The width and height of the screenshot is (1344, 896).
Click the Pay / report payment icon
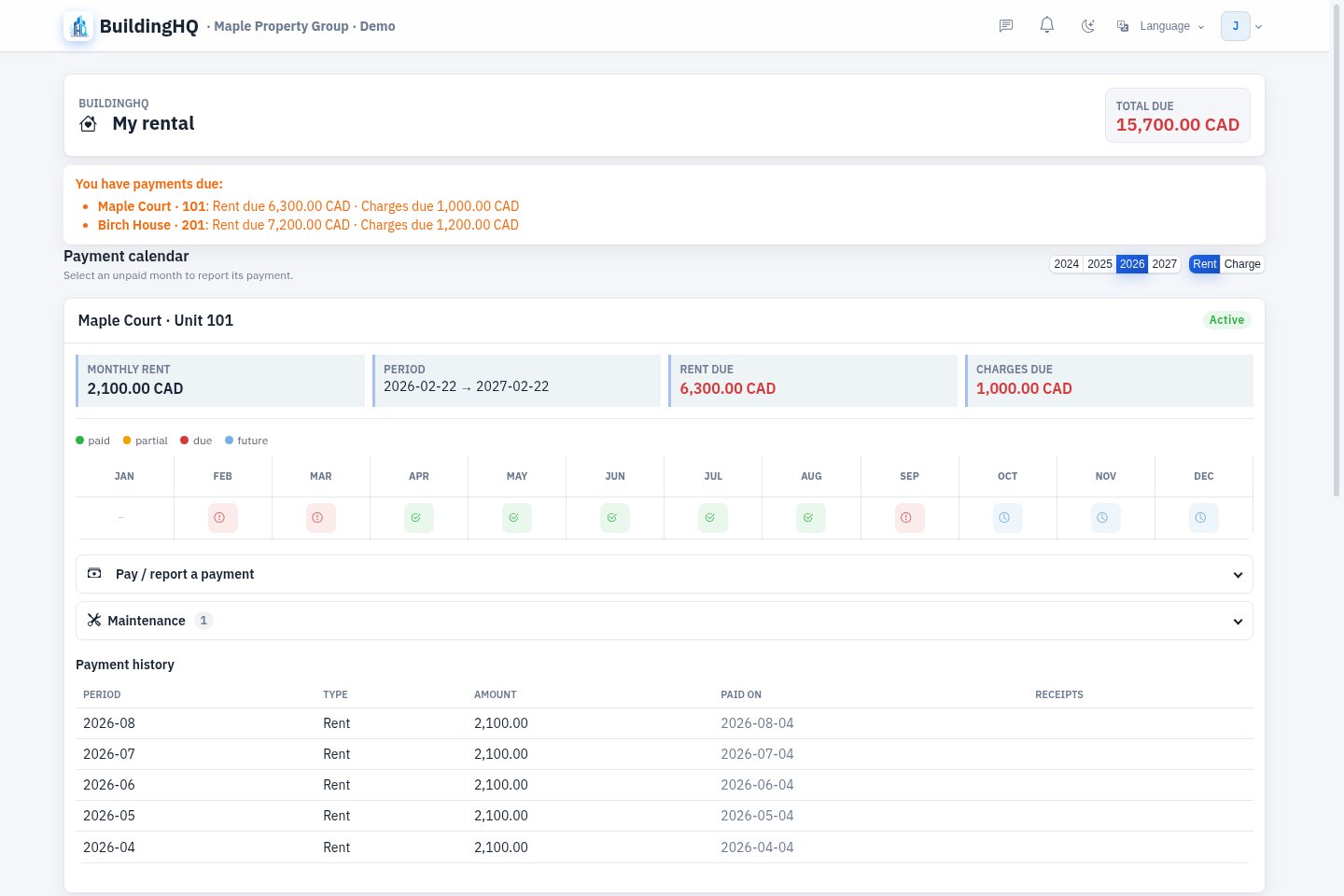pos(94,573)
